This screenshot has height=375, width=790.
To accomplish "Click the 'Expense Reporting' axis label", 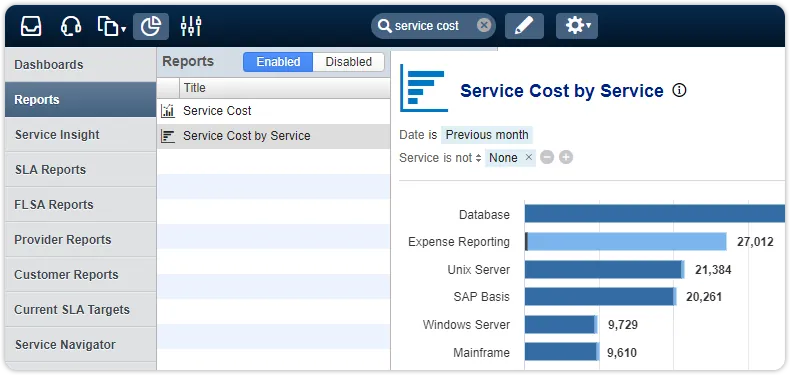I will 459,242.
